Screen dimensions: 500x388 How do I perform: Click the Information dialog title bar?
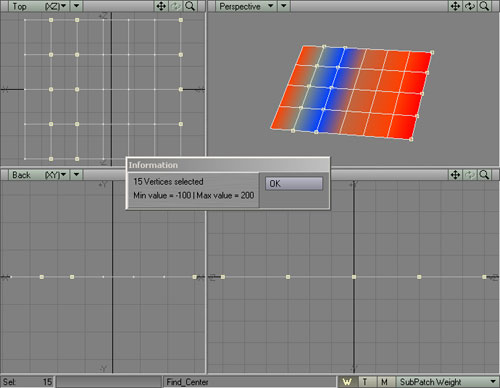tap(228, 165)
